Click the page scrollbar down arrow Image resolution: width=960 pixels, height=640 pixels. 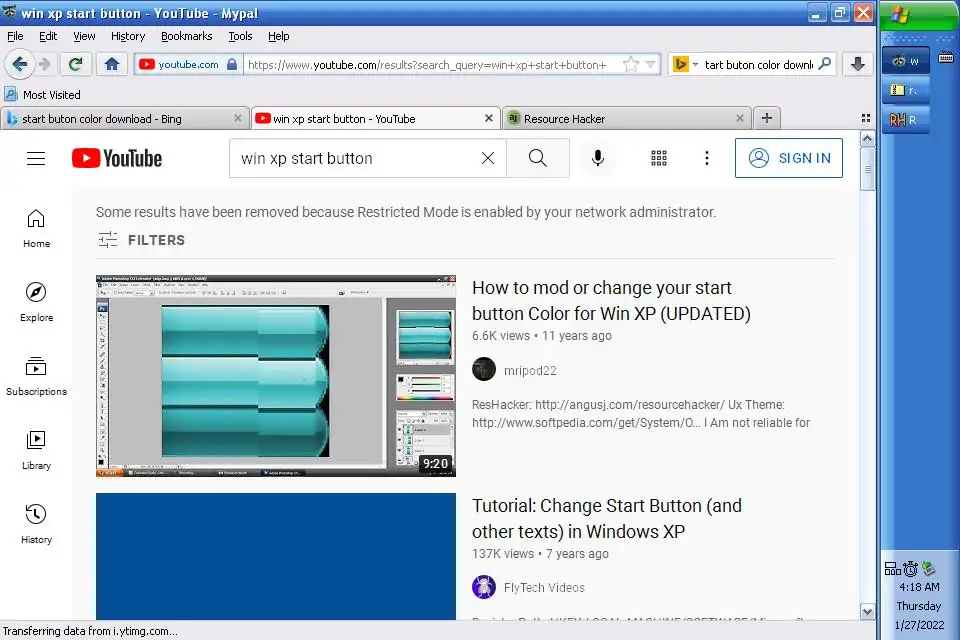pyautogui.click(x=867, y=611)
